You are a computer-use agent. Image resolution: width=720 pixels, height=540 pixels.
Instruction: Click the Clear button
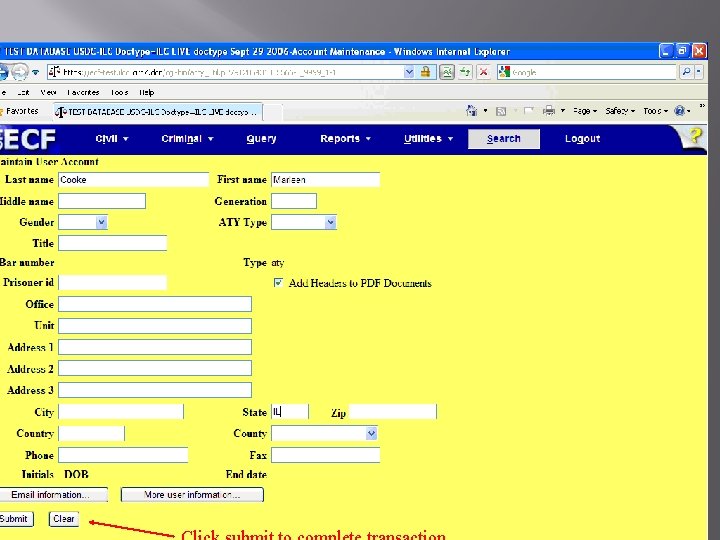tap(63, 519)
